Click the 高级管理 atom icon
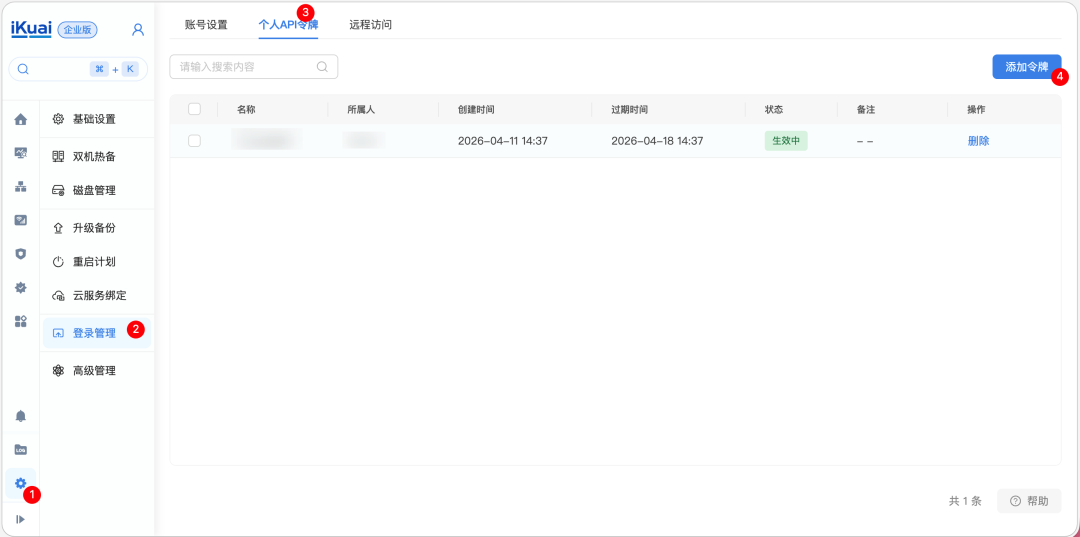The height and width of the screenshot is (537, 1080). click(59, 370)
